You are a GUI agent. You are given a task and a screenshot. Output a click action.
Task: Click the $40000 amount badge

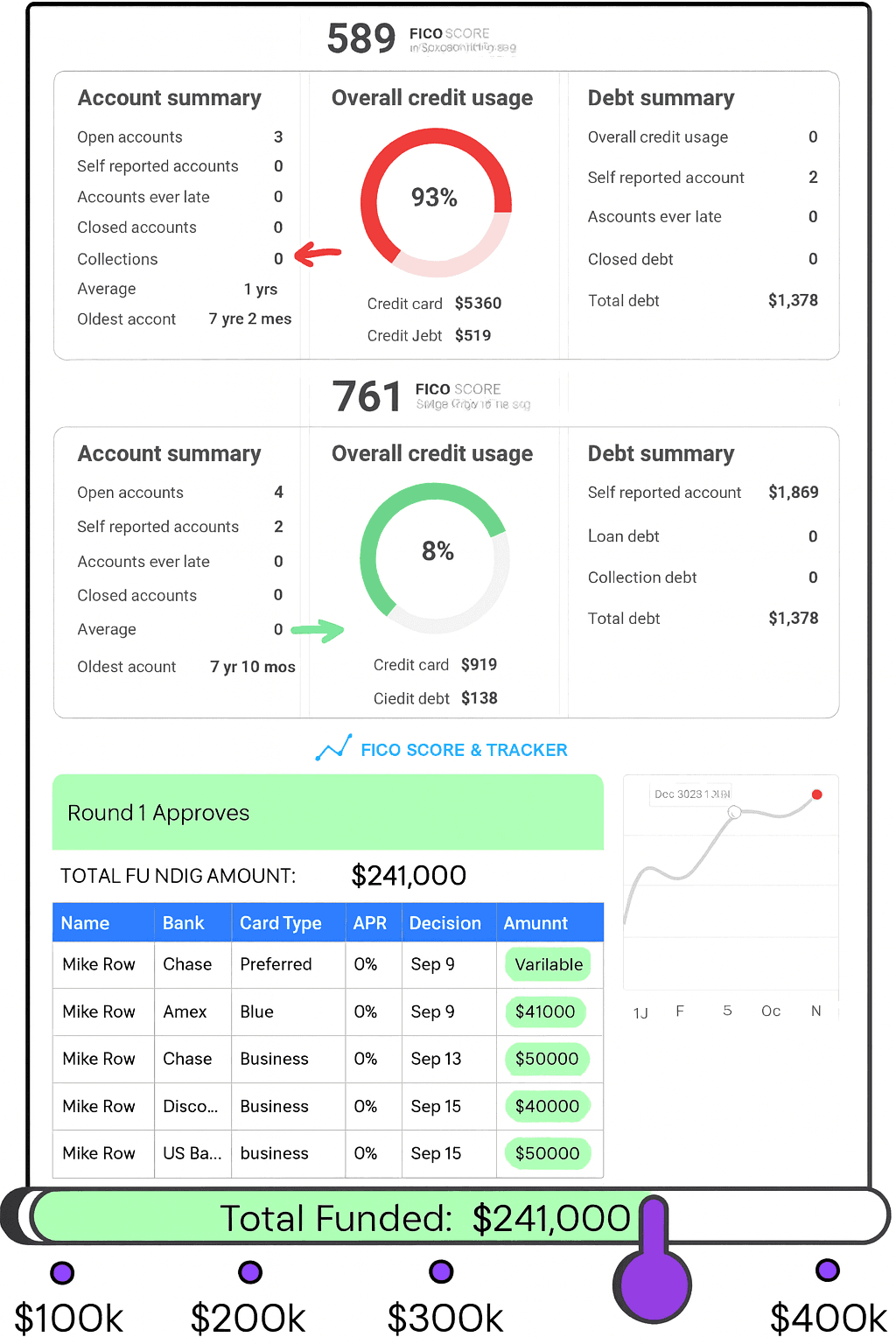(x=547, y=1106)
